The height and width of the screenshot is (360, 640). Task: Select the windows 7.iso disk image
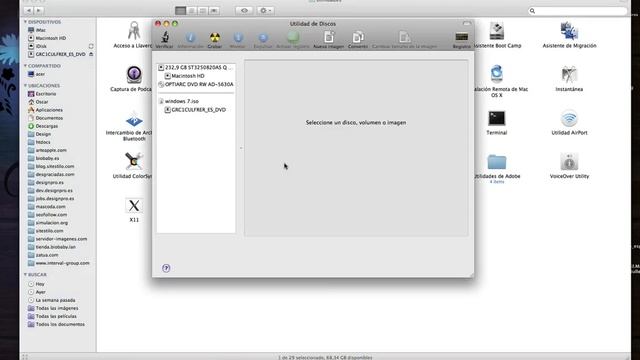pos(179,101)
